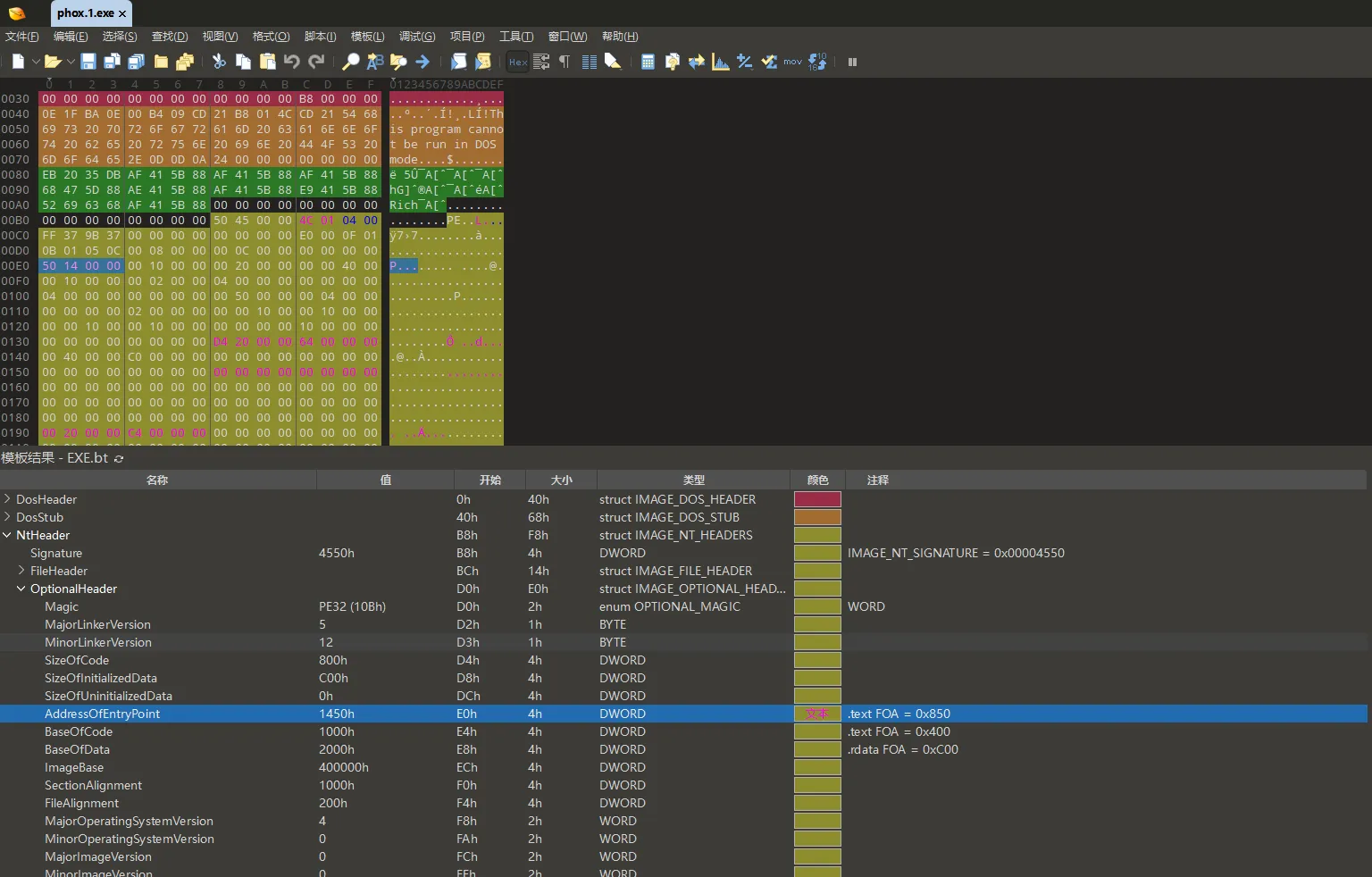Open the 工具(T) menu
Screen dimensions: 1372x877
[x=516, y=37]
